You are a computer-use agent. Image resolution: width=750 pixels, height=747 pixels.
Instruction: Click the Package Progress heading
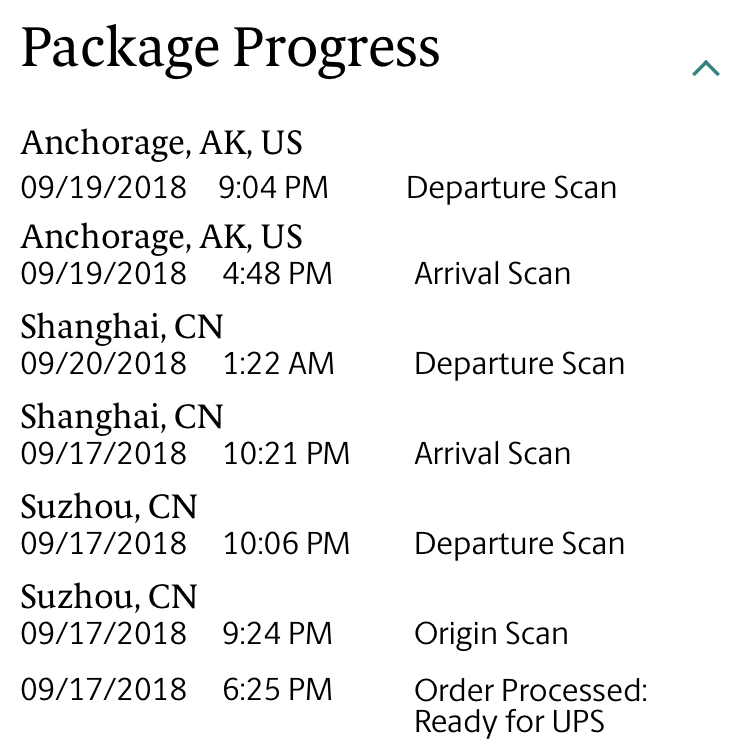230,48
